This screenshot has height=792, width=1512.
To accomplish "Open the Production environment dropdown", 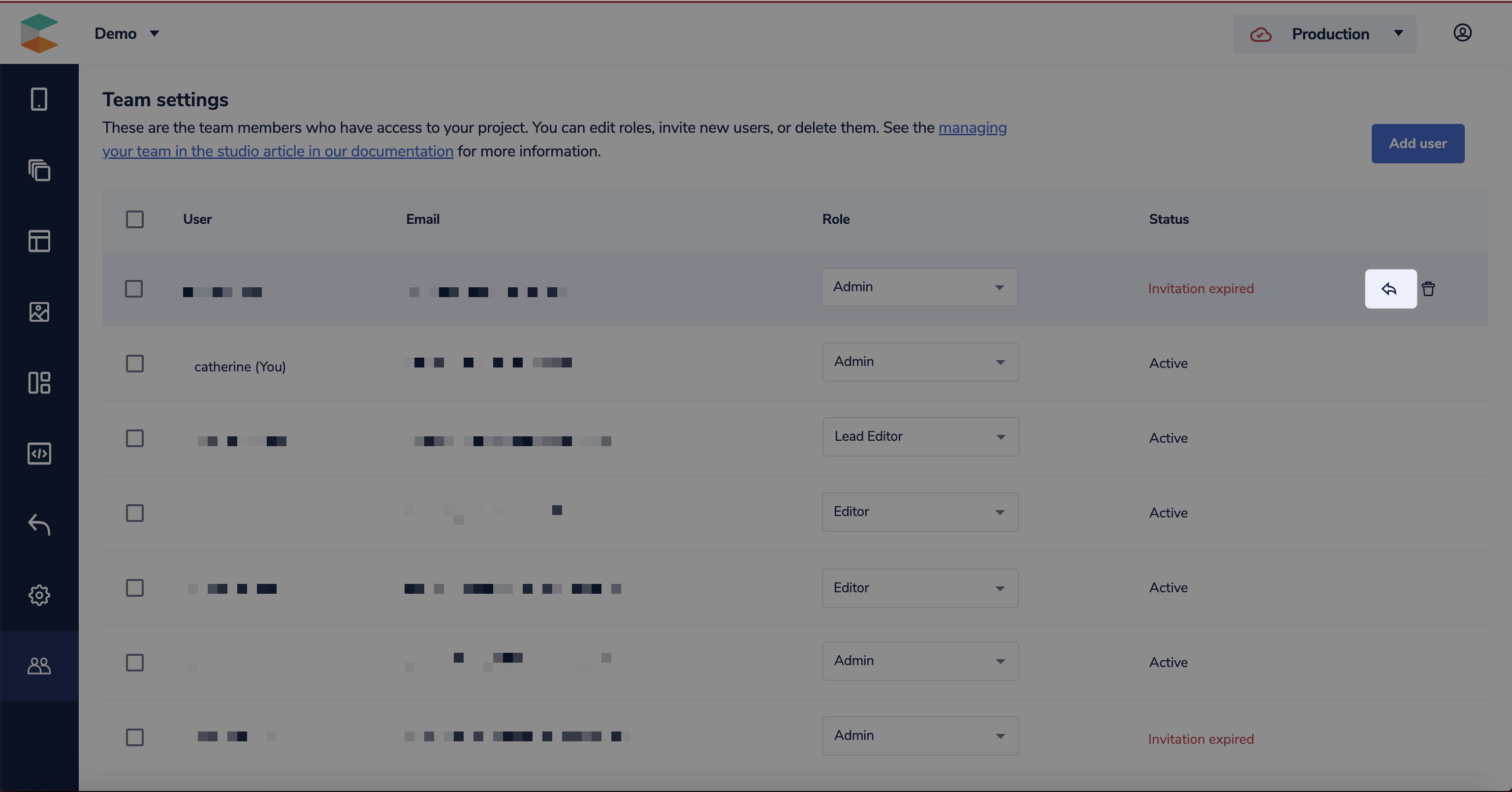I will tap(1325, 34).
